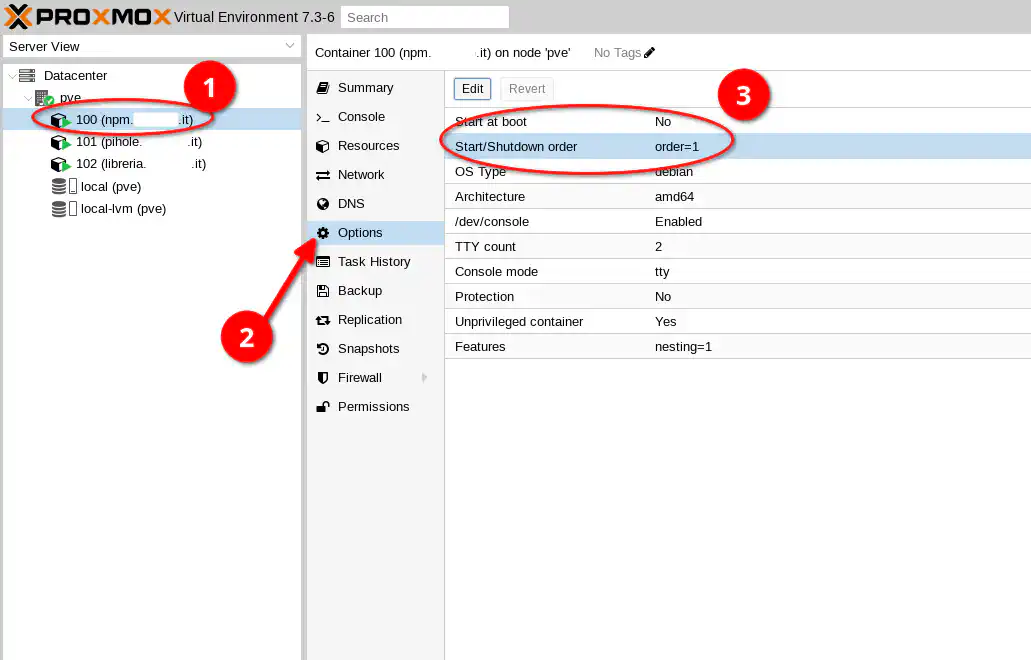
Task: Select the Options tab
Action: click(375, 233)
